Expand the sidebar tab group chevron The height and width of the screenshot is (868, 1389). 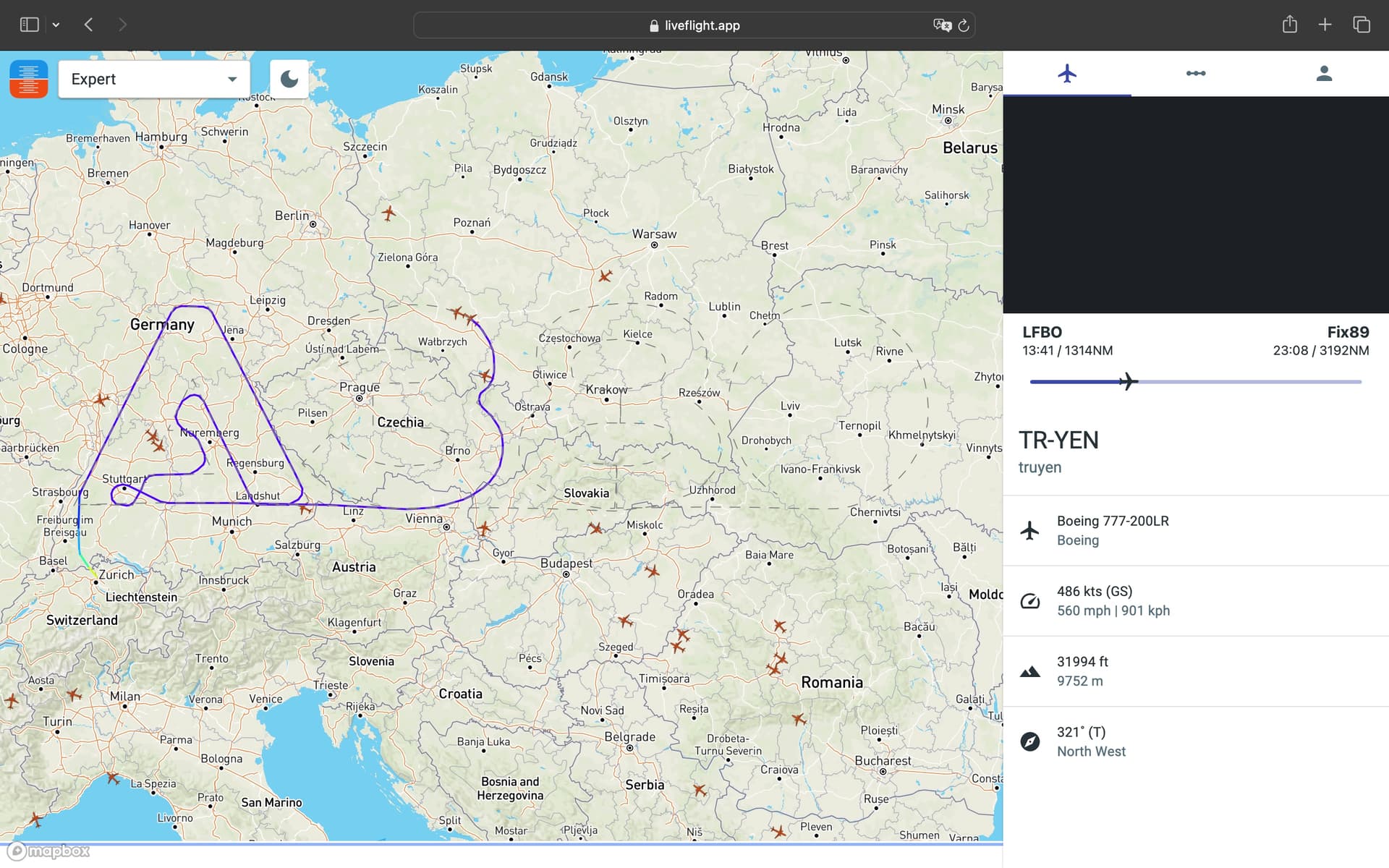tap(56, 25)
